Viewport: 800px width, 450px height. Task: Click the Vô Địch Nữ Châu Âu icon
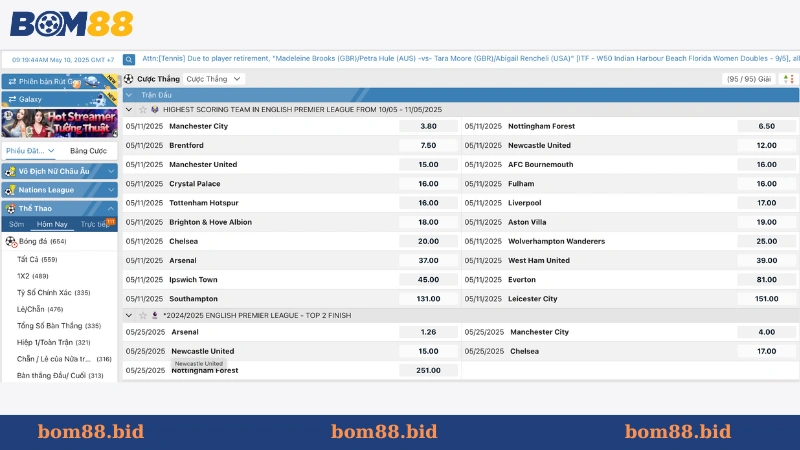click(10, 171)
